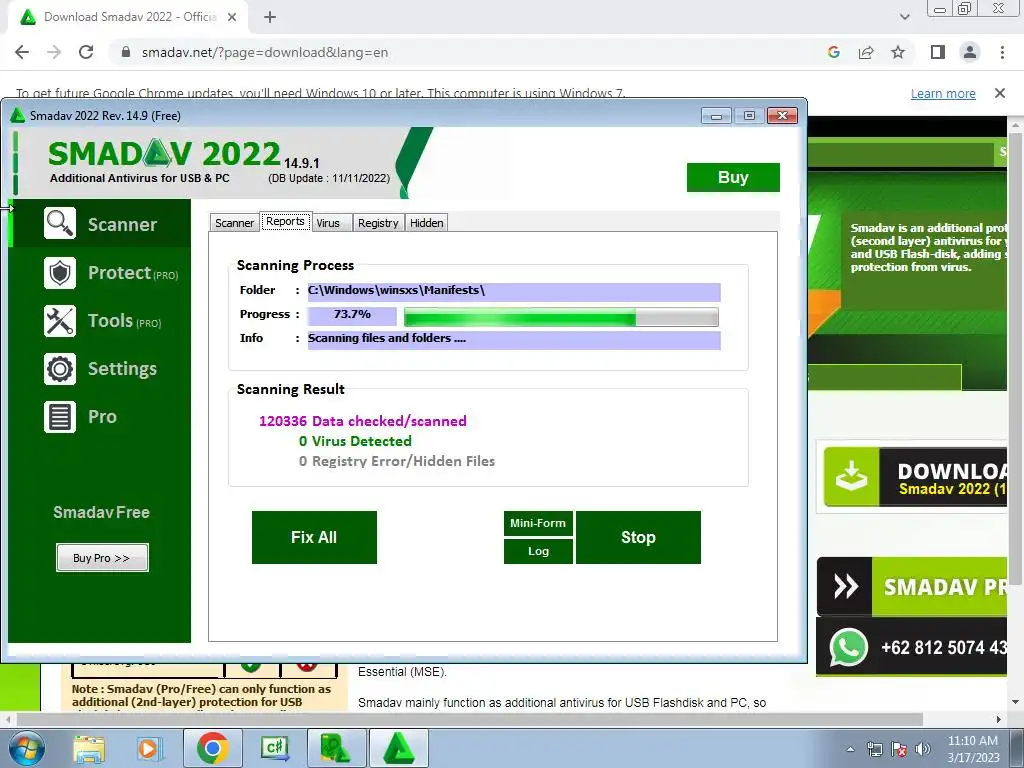Open the Scanner section magnifier icon
This screenshot has width=1024, height=768.
60,223
